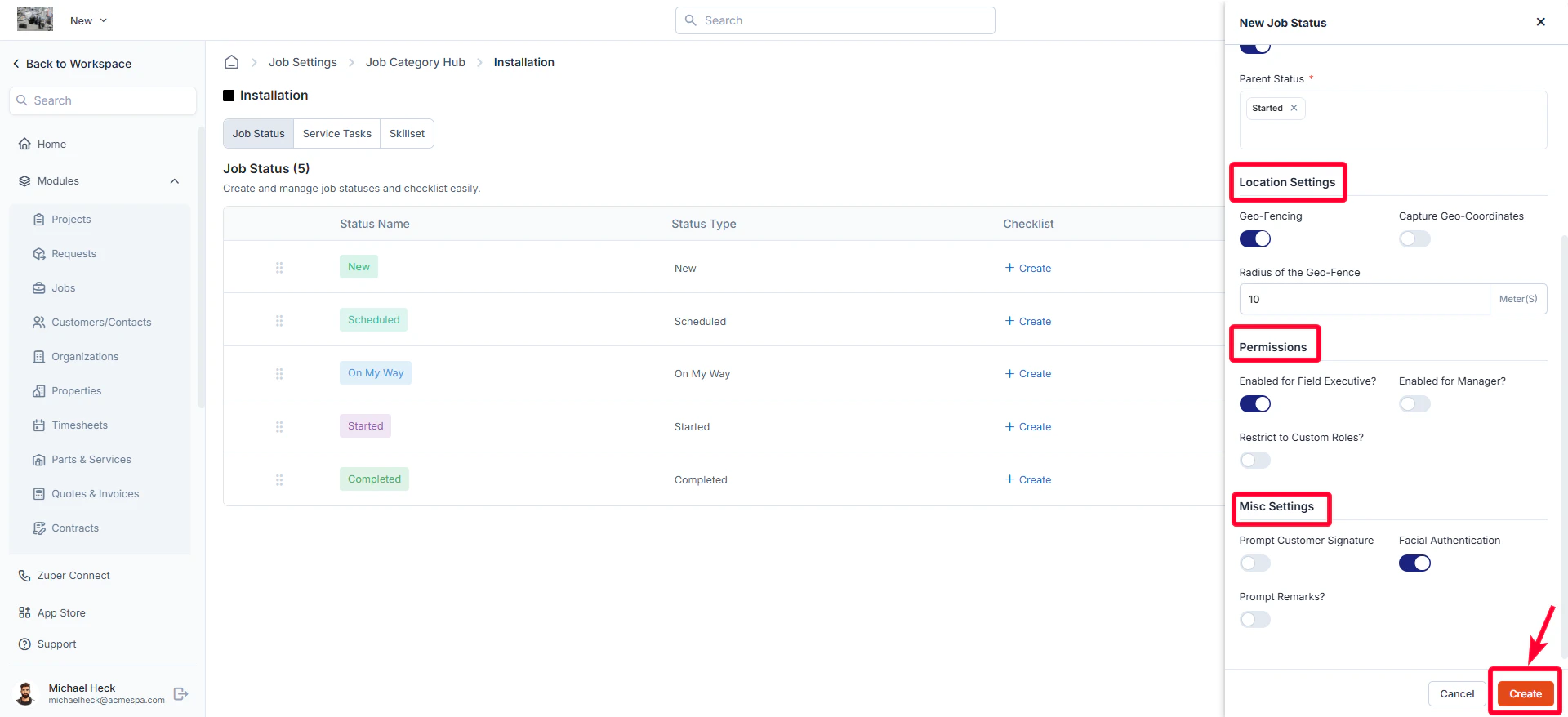Disable Facial Authentication toggle
Image resolution: width=1568 pixels, height=717 pixels.
click(x=1414, y=563)
